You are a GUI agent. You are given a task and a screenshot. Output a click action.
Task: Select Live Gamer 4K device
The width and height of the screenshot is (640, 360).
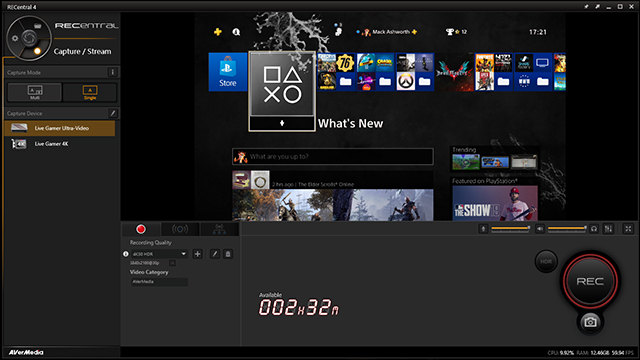pos(60,144)
